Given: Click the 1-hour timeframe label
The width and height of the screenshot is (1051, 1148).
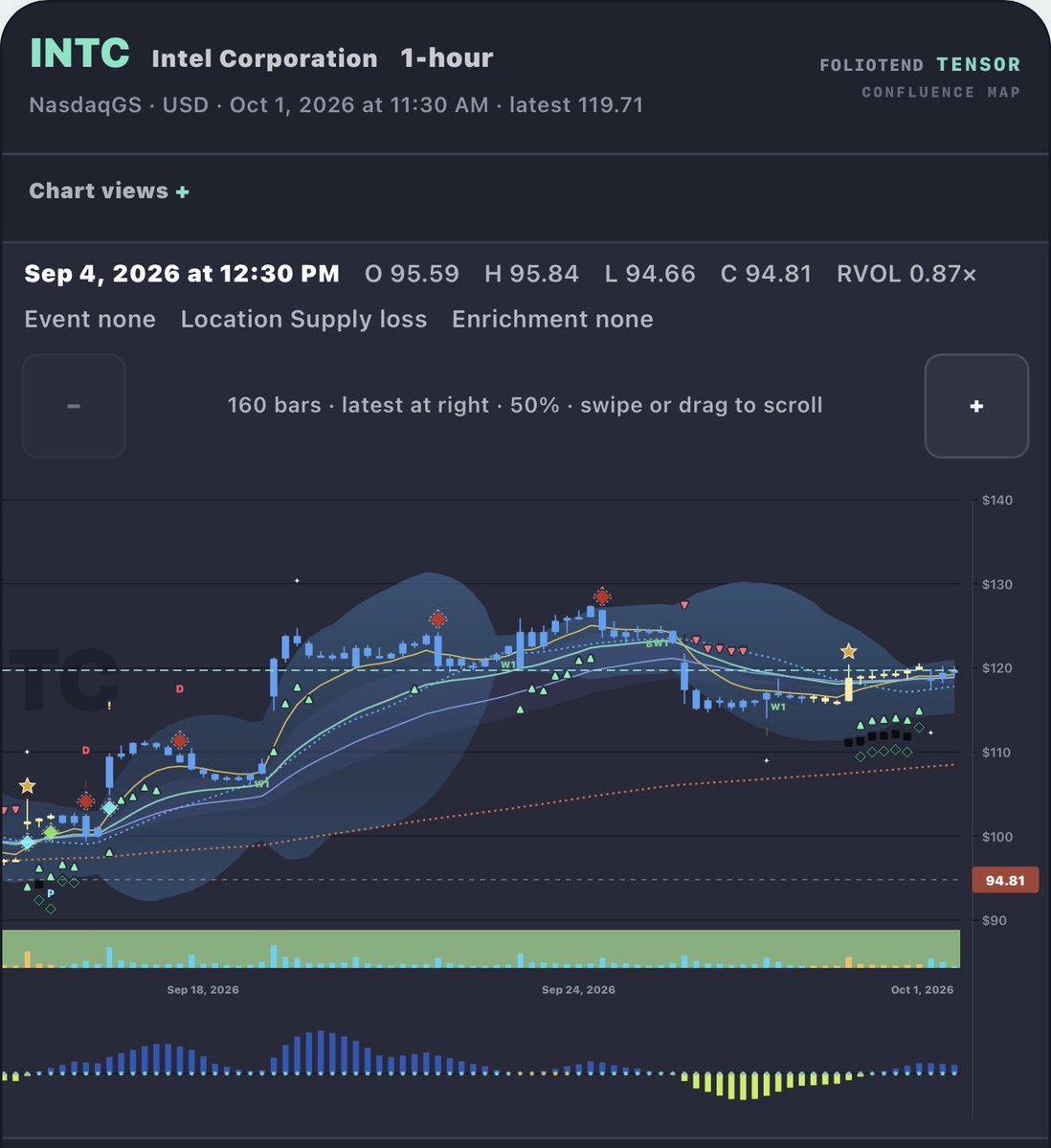Looking at the screenshot, I should 446,57.
